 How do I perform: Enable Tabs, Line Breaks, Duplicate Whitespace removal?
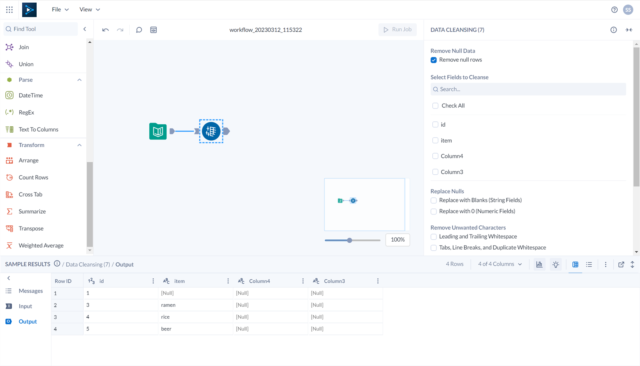point(434,248)
